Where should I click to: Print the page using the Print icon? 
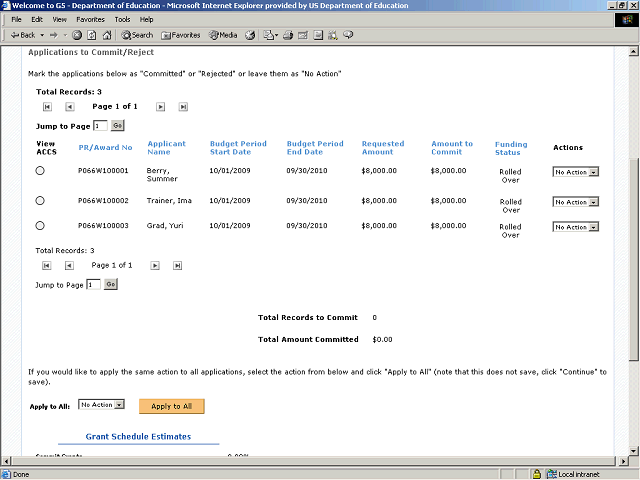click(x=288, y=35)
